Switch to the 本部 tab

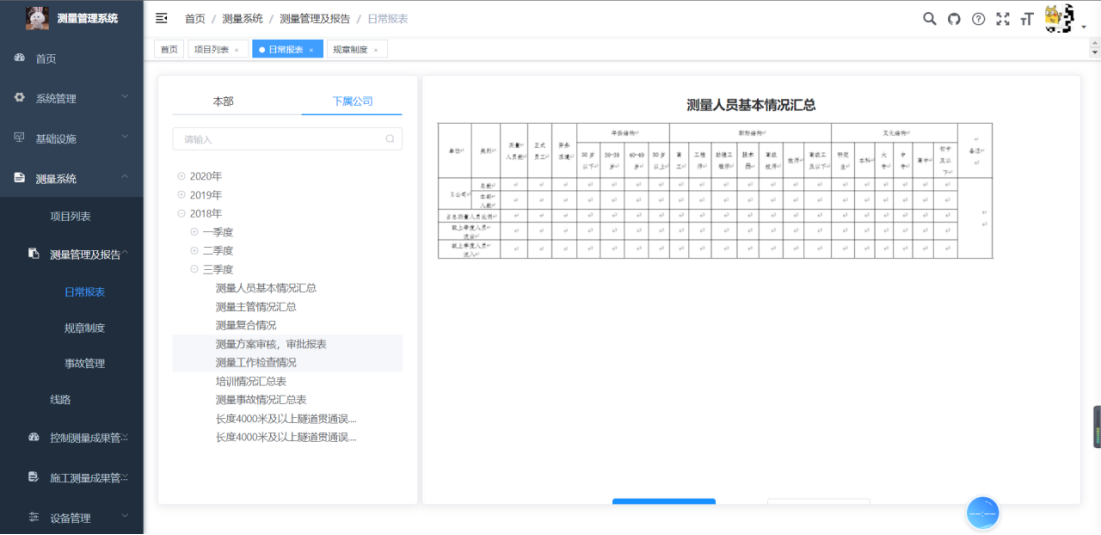coord(223,101)
